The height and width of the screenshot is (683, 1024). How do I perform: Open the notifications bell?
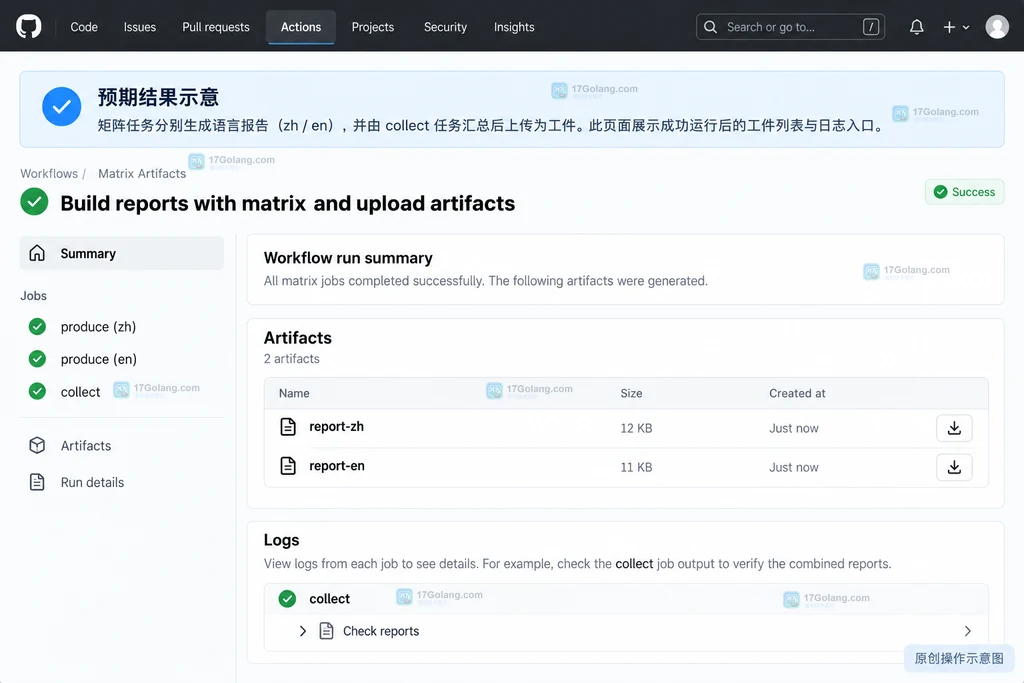pyautogui.click(x=916, y=27)
